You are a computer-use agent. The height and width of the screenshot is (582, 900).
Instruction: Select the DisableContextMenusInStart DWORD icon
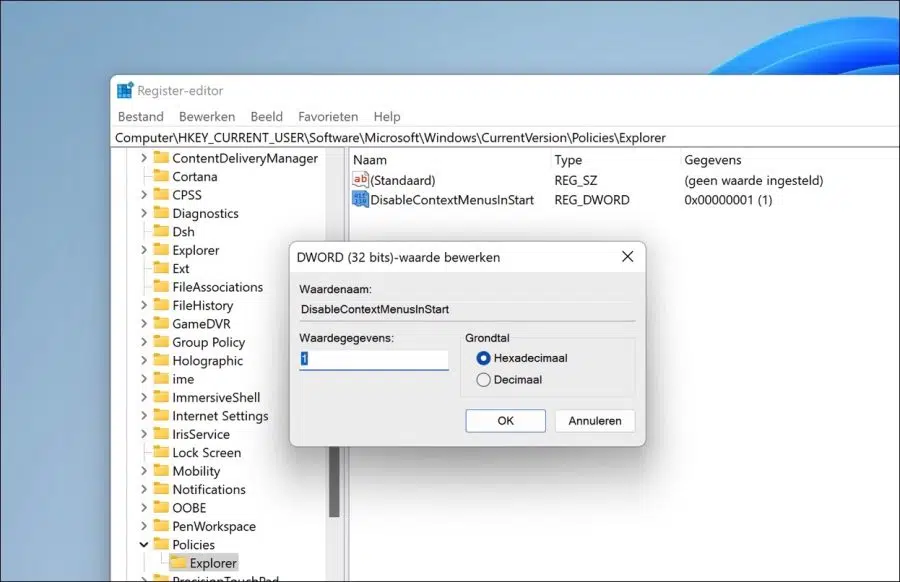360,199
